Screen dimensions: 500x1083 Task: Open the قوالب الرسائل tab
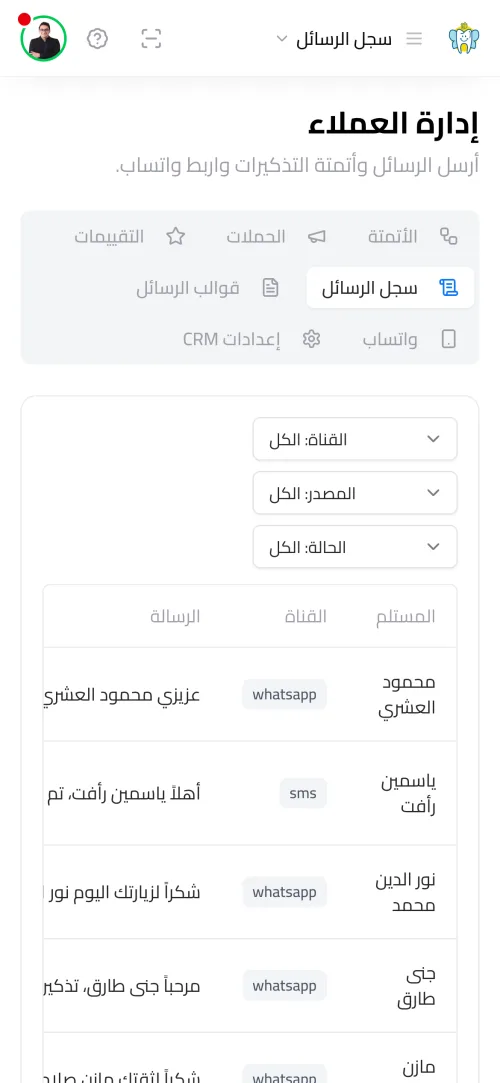[x=205, y=287]
